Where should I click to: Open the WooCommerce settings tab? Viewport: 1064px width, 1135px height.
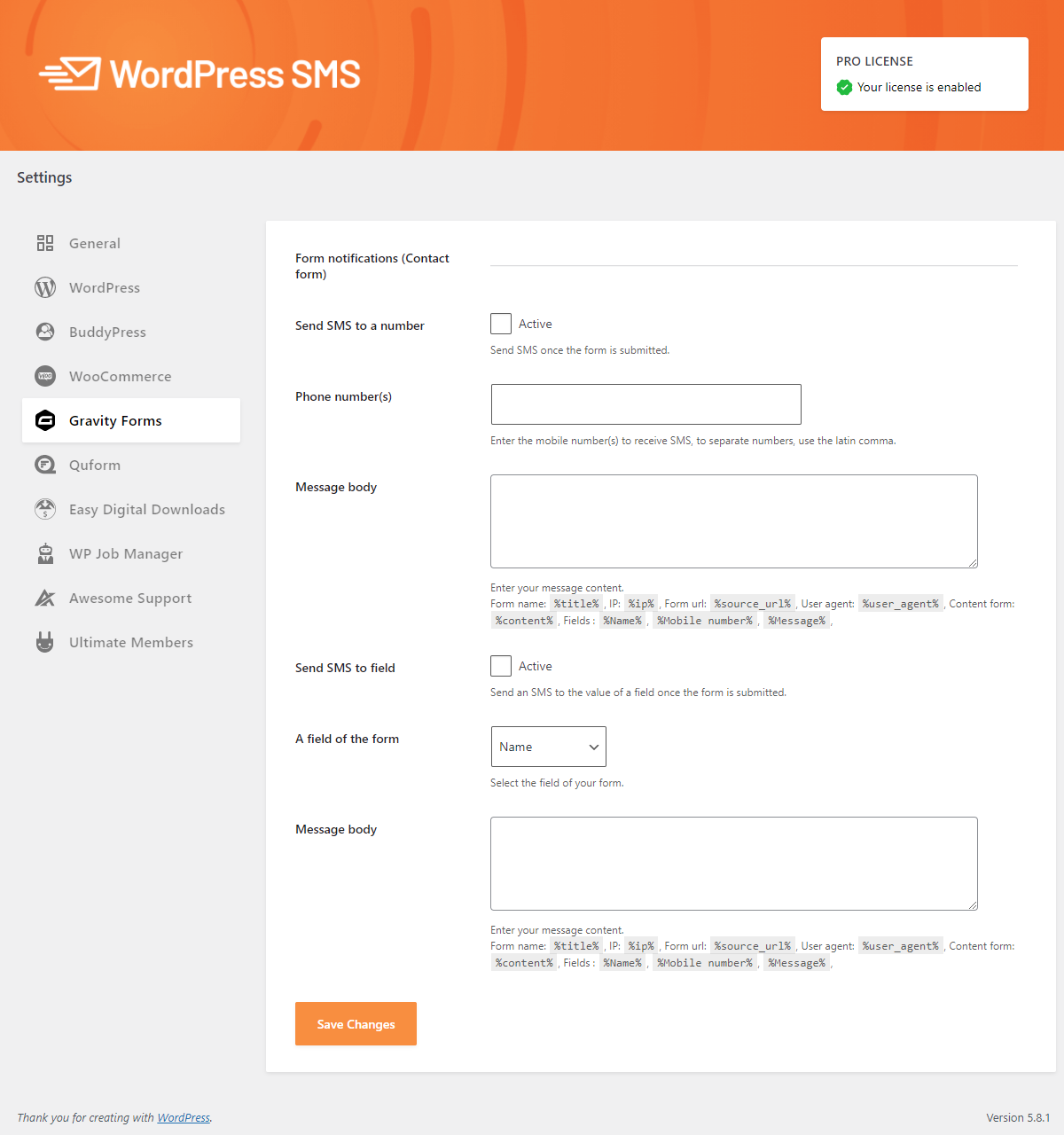click(131, 376)
